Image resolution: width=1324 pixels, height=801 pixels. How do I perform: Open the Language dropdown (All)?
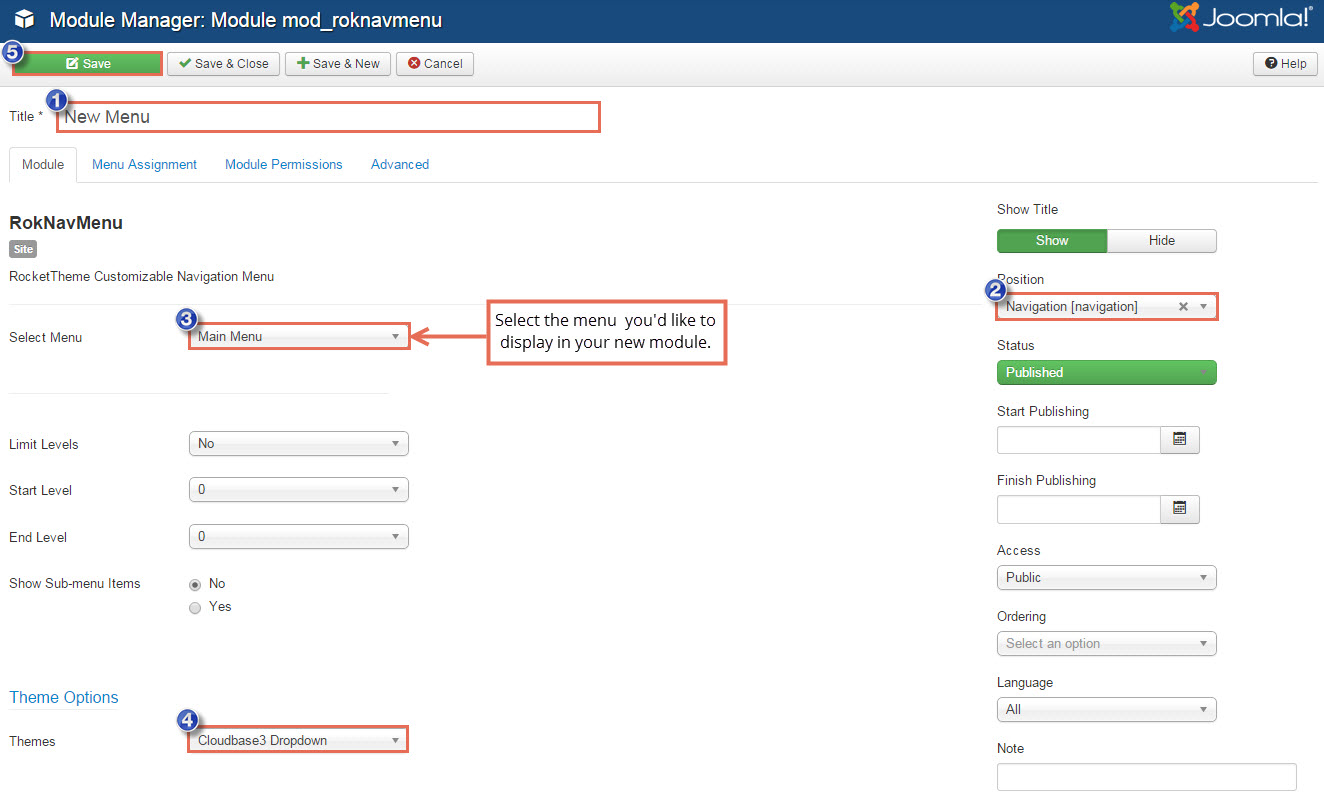[1107, 710]
